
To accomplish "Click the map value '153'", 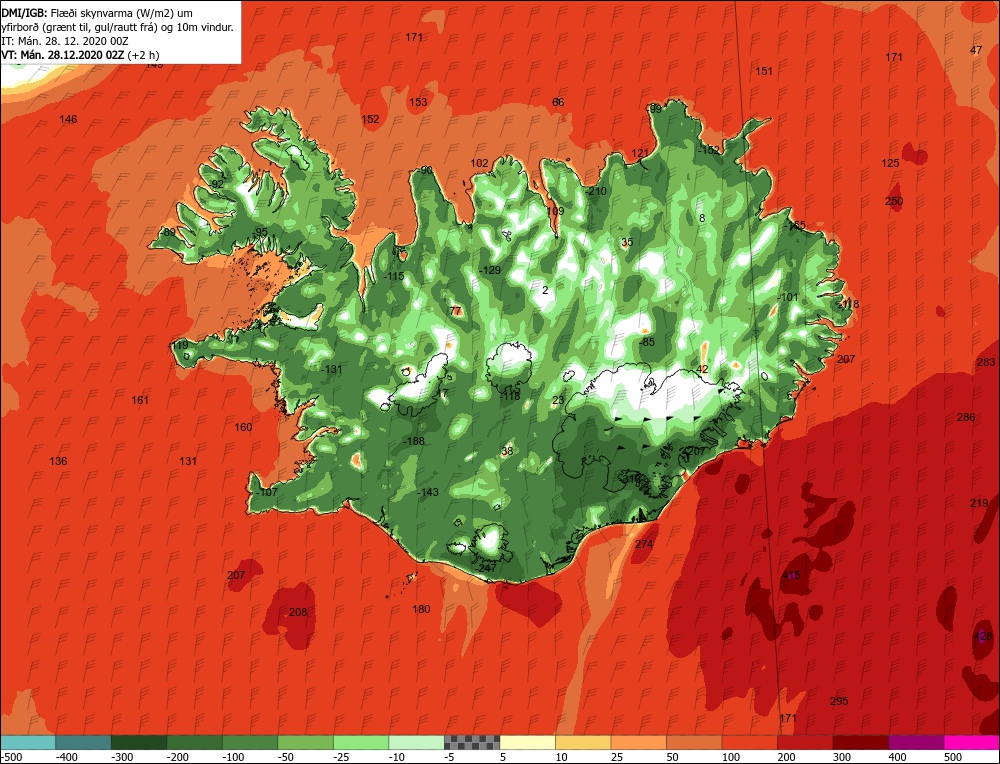I will (418, 102).
